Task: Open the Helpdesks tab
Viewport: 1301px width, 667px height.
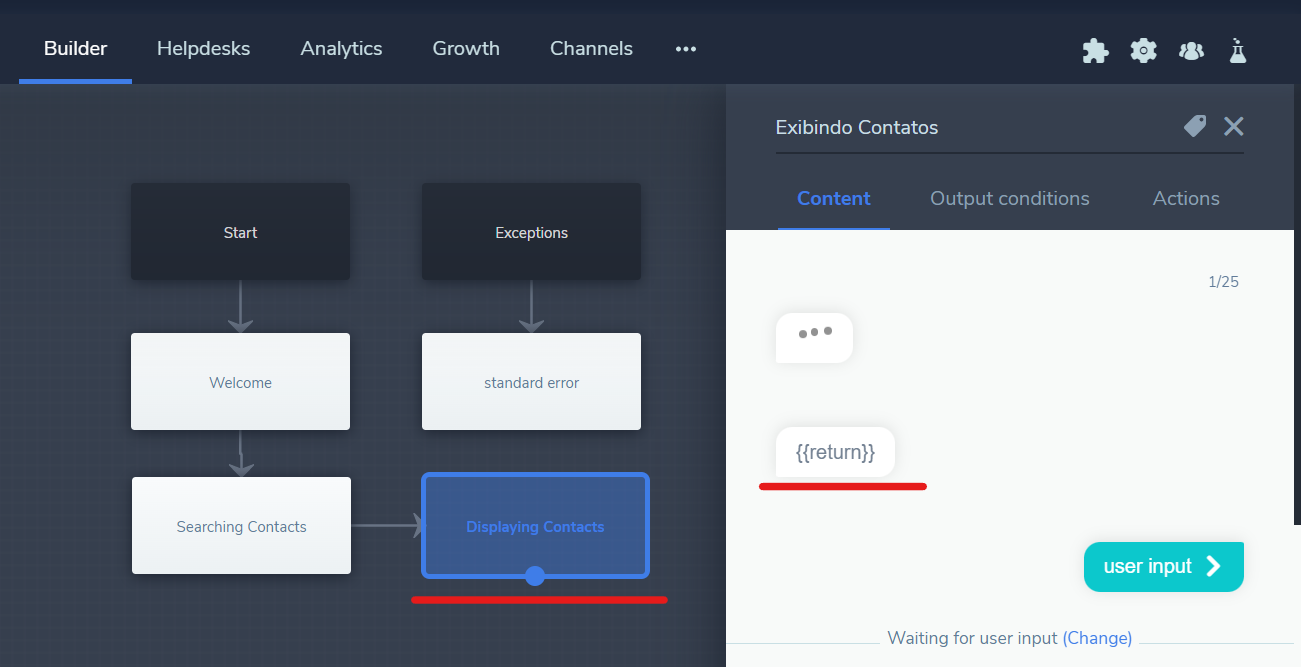Action: tap(203, 48)
